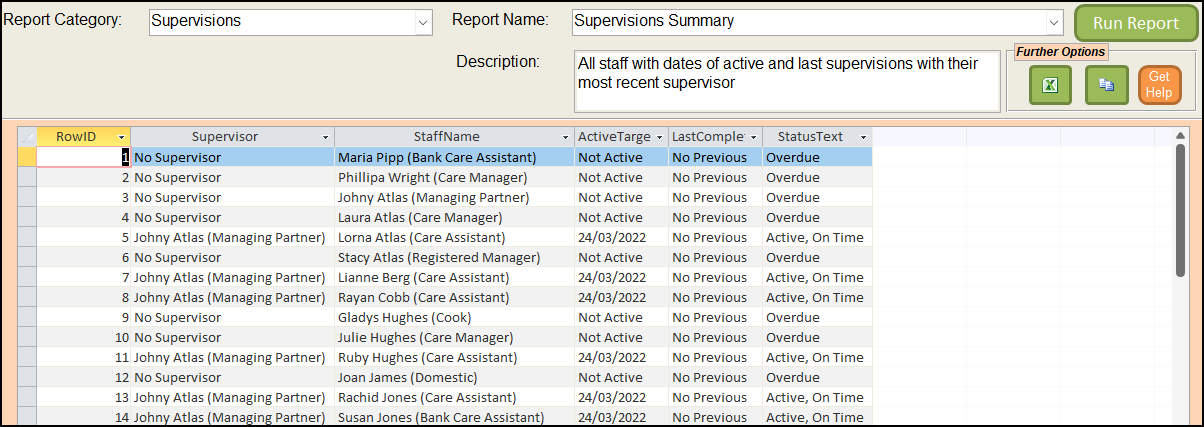
Task: Click the select-all corner of datasheet
Action: [27, 137]
